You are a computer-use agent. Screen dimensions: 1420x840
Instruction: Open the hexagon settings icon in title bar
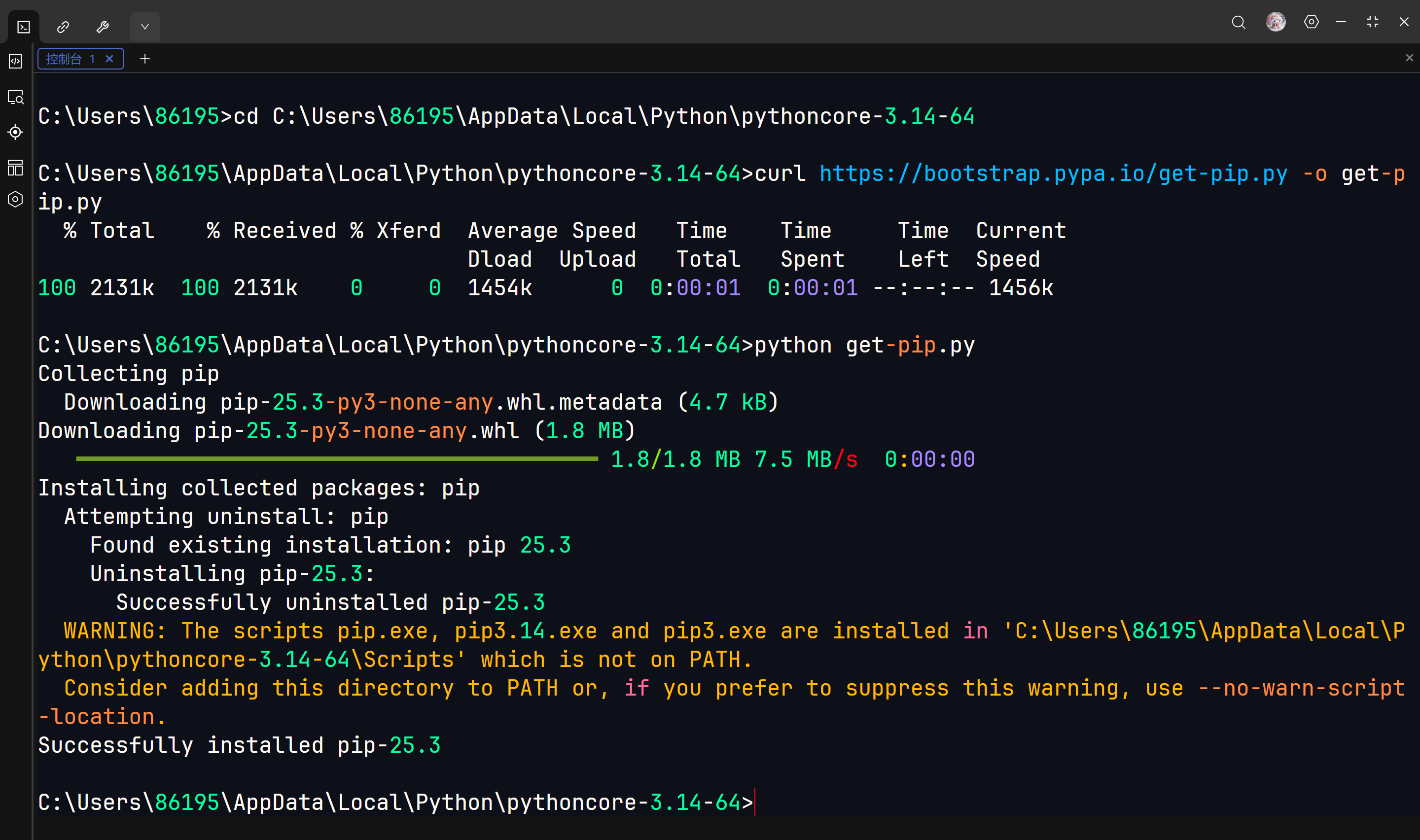coord(1312,22)
